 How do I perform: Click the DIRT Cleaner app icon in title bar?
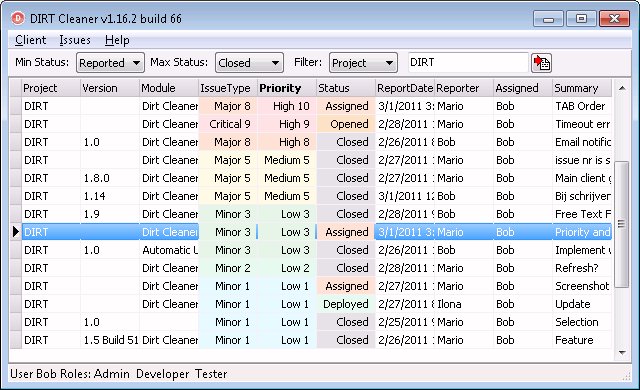(18, 18)
